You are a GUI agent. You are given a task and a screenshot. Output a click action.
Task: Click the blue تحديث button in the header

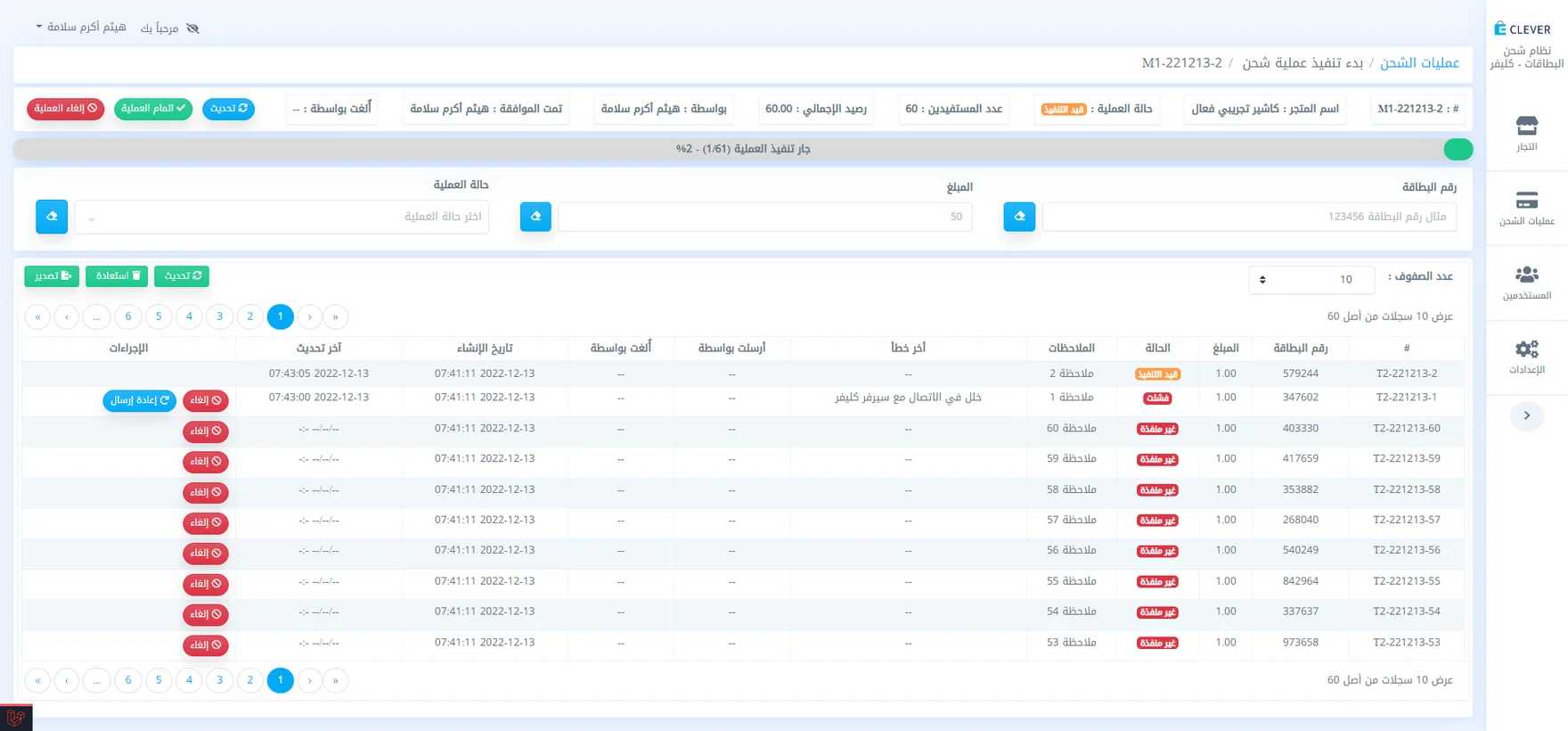point(229,109)
